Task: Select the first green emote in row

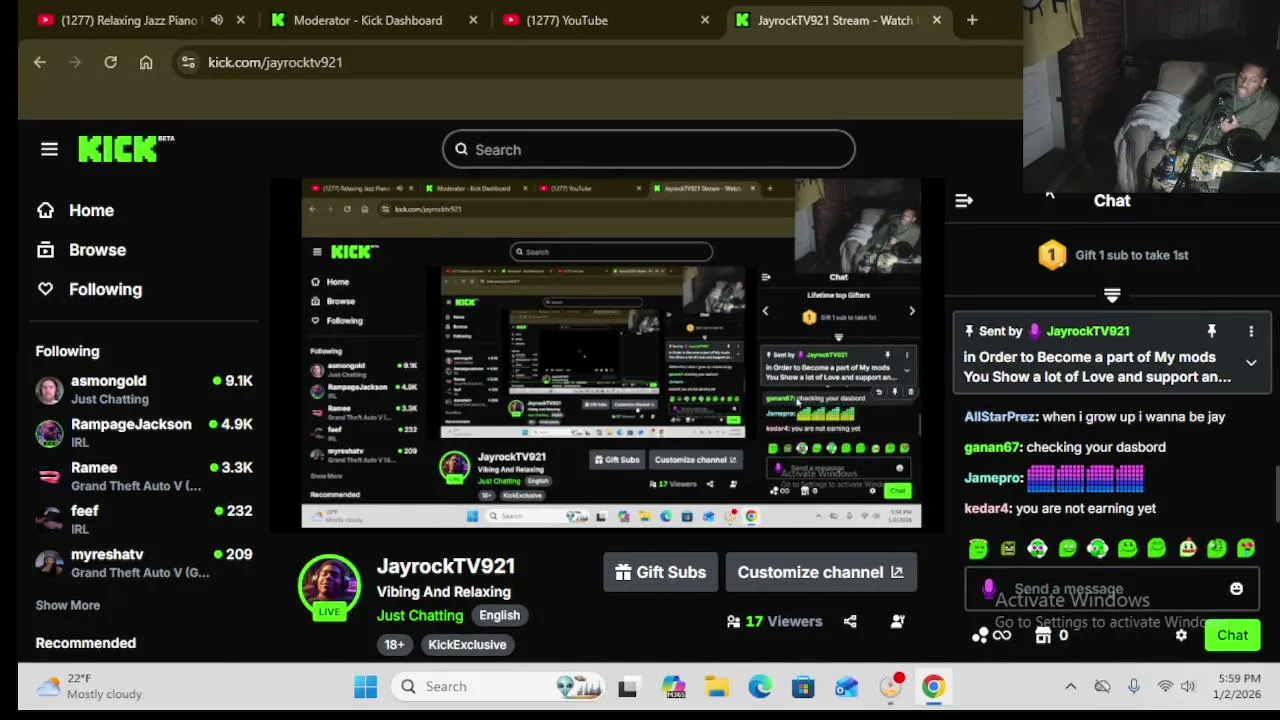Action: 978,548
